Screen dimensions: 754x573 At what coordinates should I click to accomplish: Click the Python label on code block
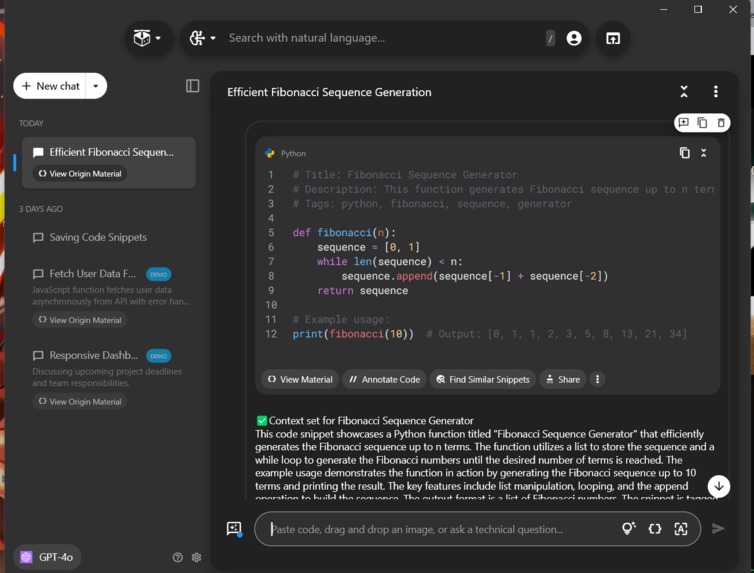[x=293, y=153]
